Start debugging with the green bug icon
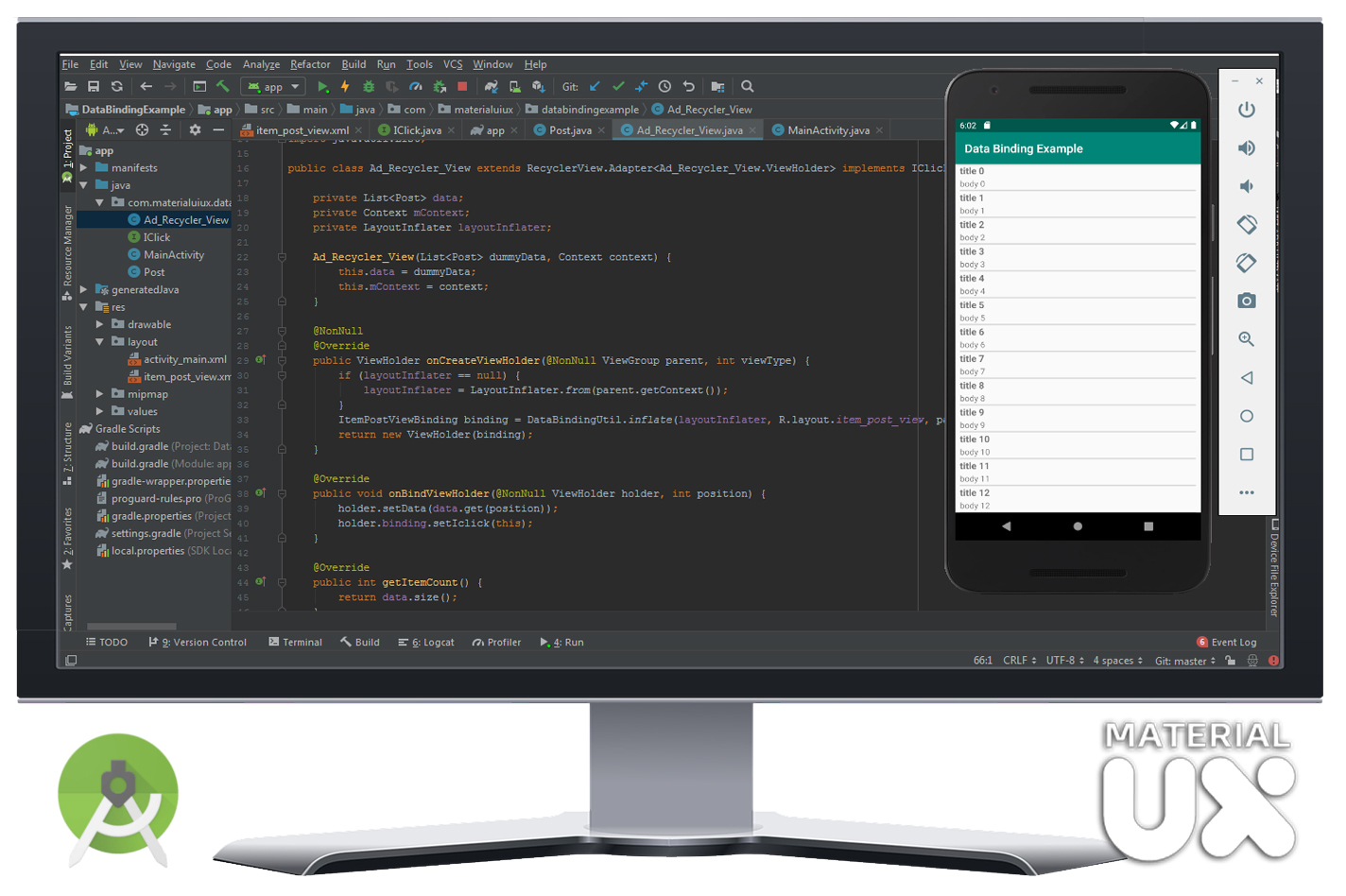 click(369, 87)
